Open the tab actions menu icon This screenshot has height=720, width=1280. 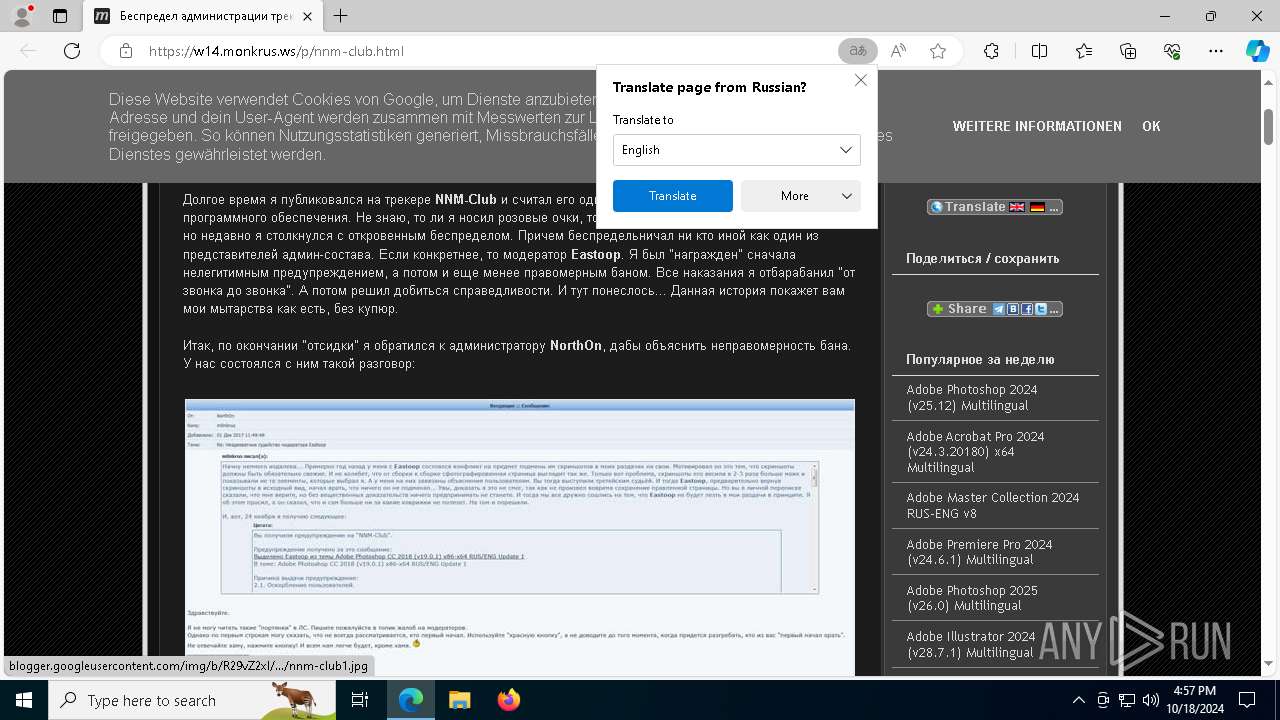coord(60,16)
